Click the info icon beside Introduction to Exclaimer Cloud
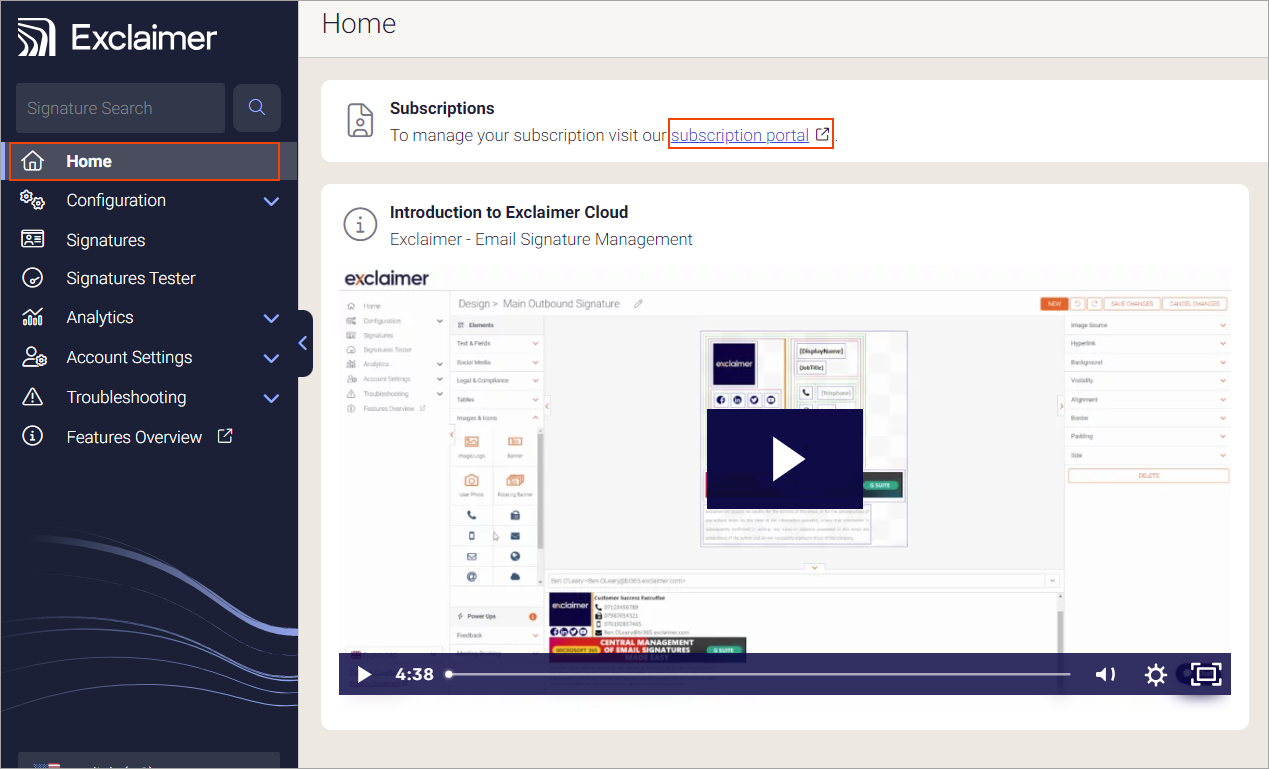Screen dimensions: 1269x769 (360, 224)
